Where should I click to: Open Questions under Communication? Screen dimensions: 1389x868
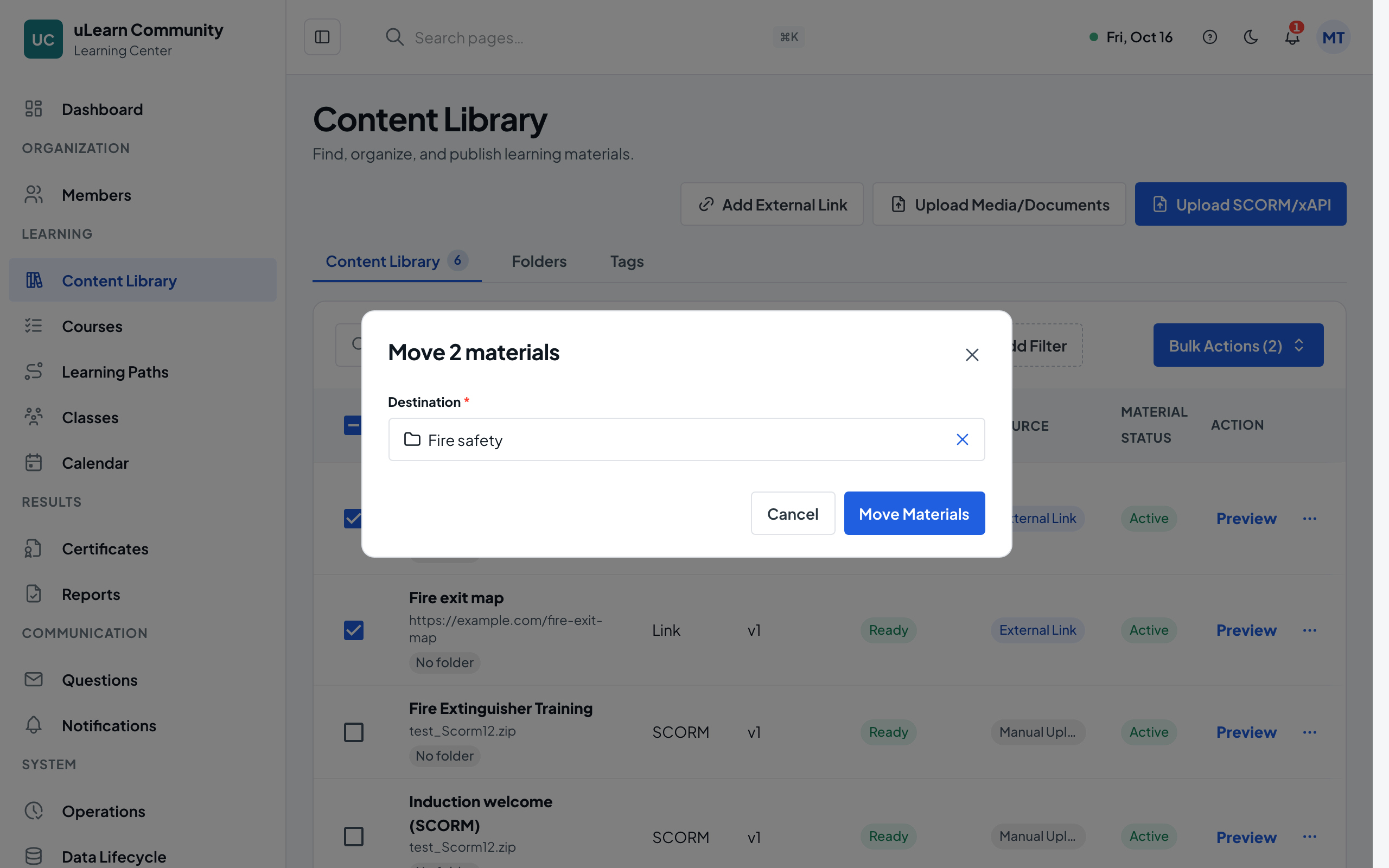pyautogui.click(x=142, y=680)
